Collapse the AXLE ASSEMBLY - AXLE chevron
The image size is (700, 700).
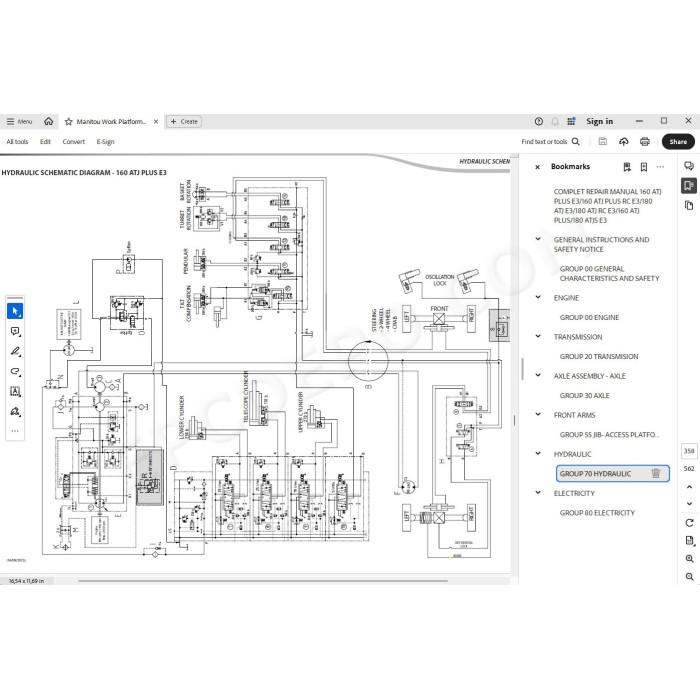point(538,375)
